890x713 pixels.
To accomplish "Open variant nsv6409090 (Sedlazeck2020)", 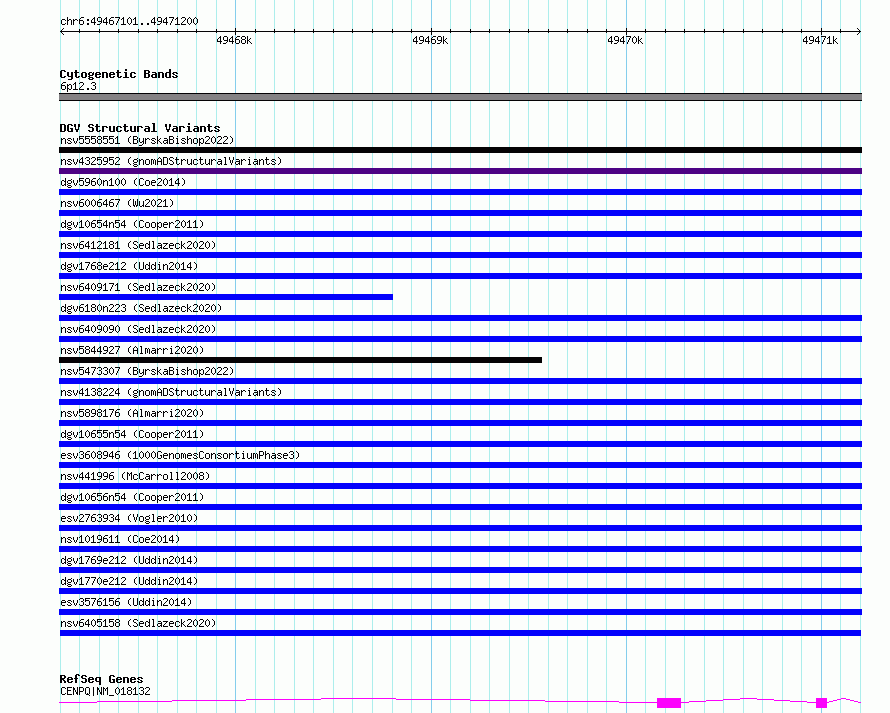I will click(138, 329).
